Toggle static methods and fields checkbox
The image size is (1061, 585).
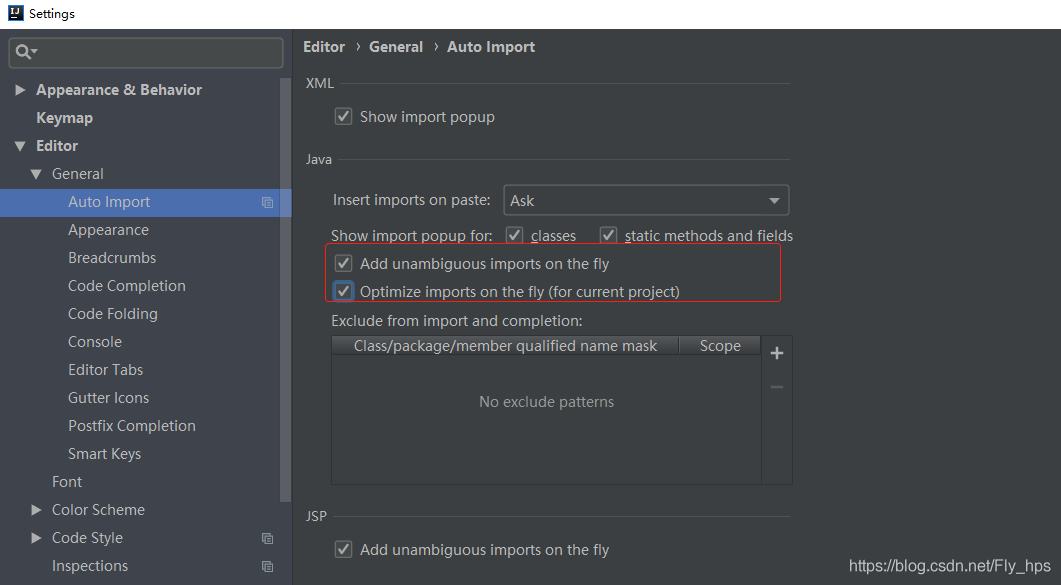tap(608, 236)
